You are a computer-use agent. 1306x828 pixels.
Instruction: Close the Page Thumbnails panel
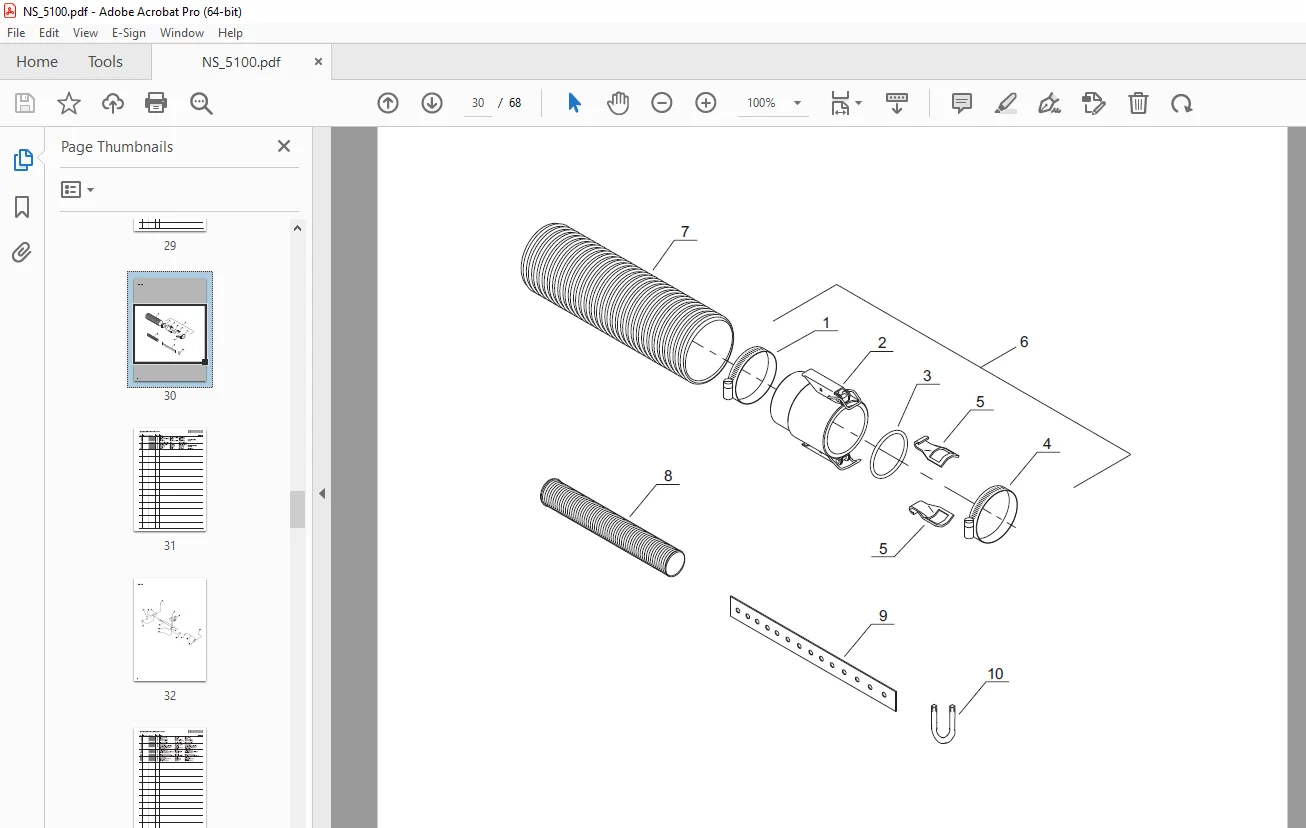[284, 146]
